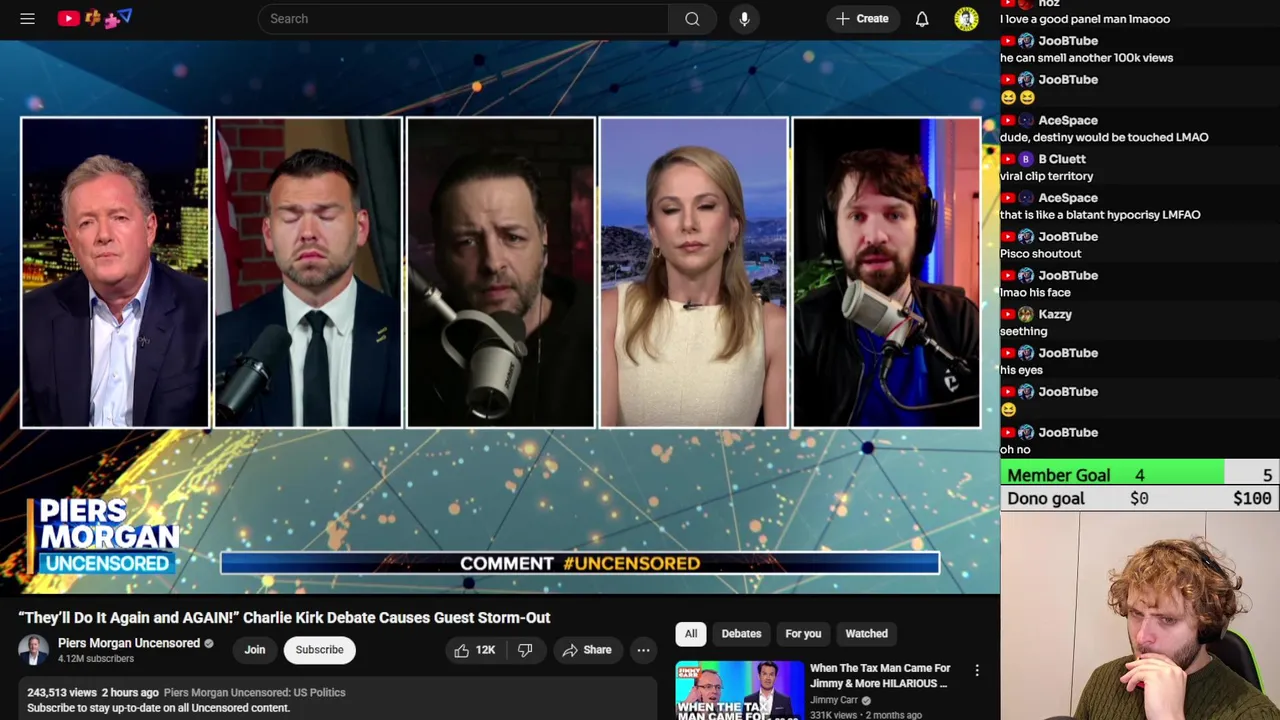The width and height of the screenshot is (1280, 720).
Task: Subscribe to Piers Morgan Uncensored
Action: pos(319,650)
